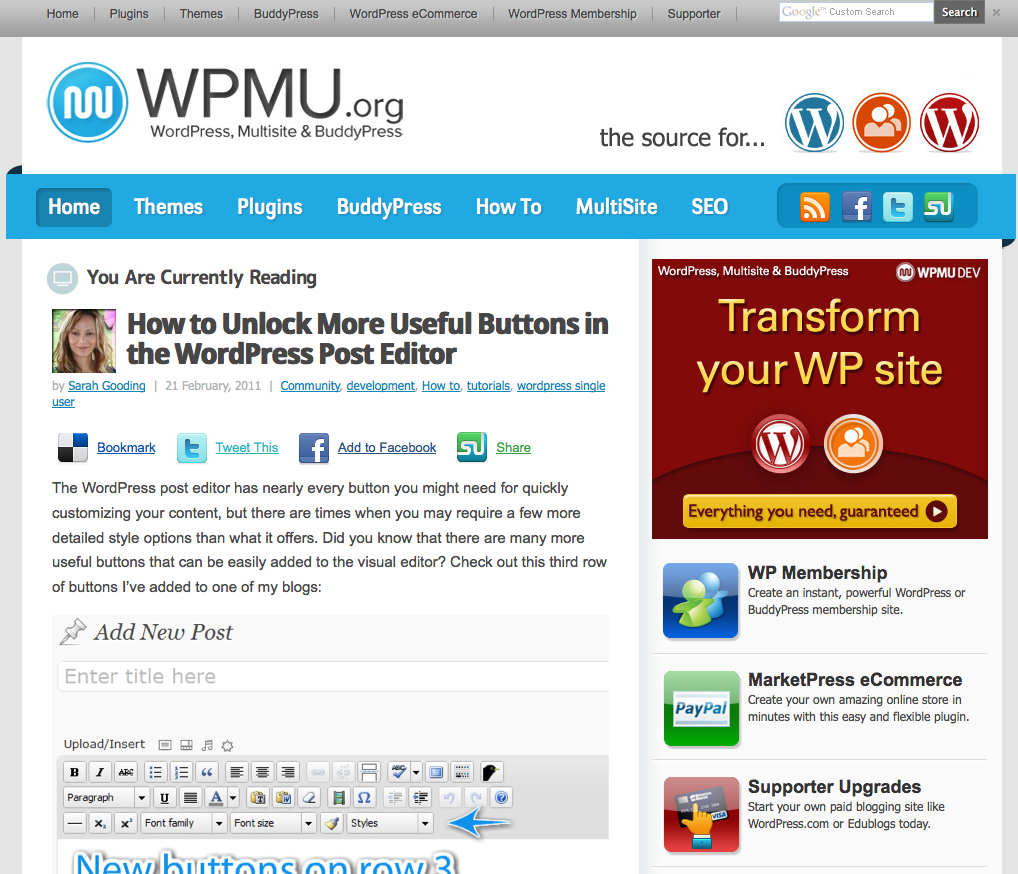Click the Insert More tag button

[x=369, y=772]
